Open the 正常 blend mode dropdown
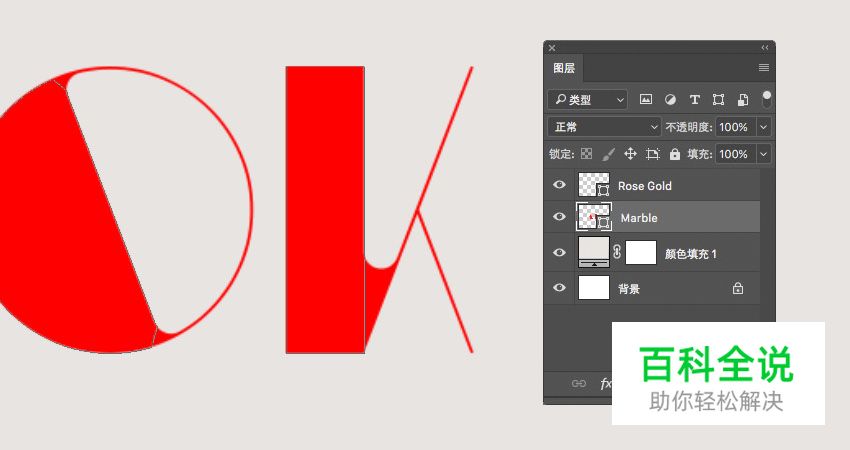Image resolution: width=850 pixels, height=450 pixels. pyautogui.click(x=604, y=127)
